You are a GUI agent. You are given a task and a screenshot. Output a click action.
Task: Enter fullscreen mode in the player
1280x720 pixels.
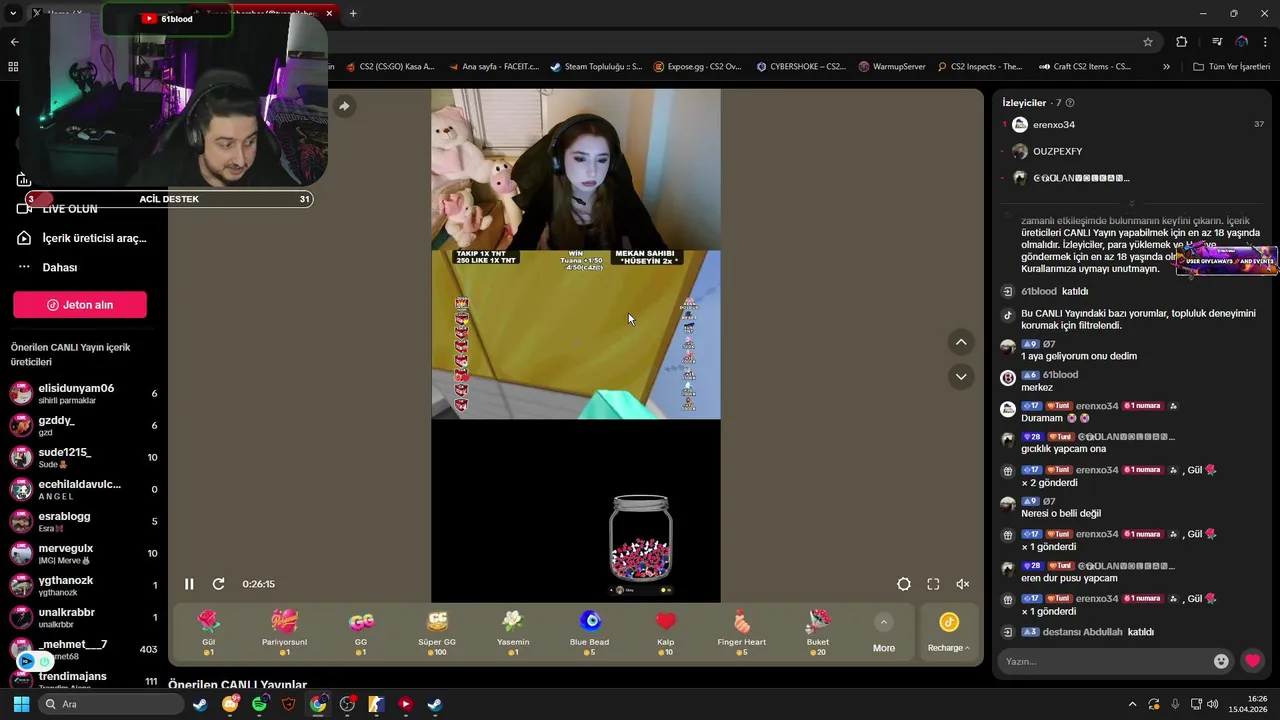pyautogui.click(x=933, y=584)
